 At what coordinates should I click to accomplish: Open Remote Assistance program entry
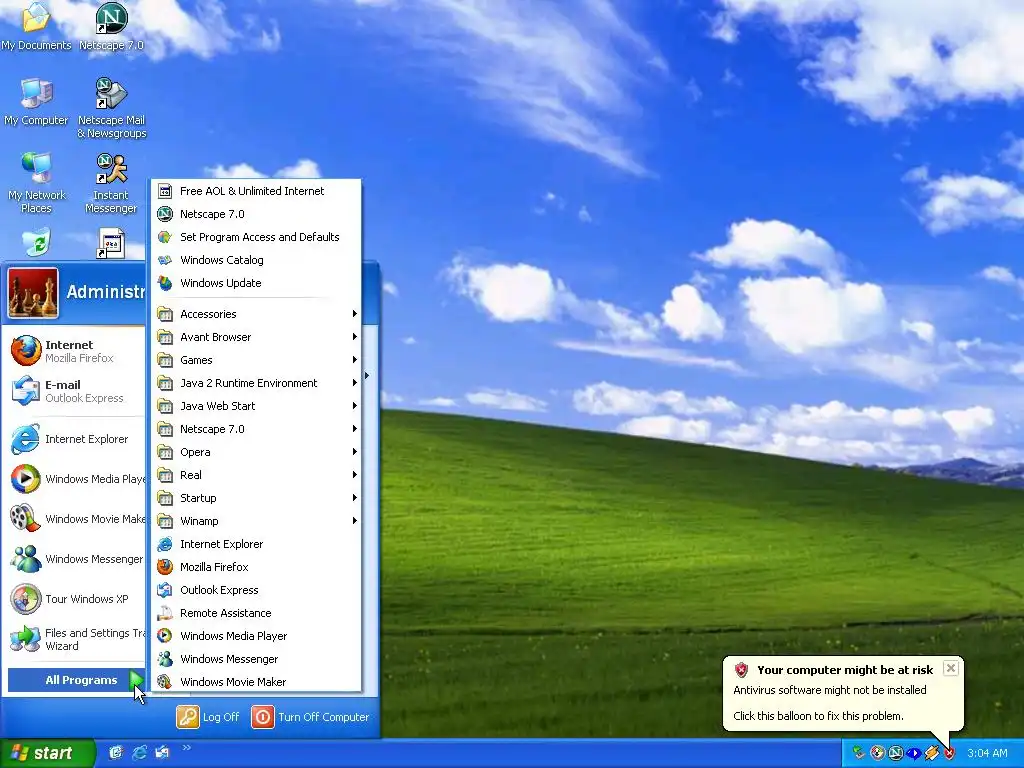pyautogui.click(x=256, y=613)
